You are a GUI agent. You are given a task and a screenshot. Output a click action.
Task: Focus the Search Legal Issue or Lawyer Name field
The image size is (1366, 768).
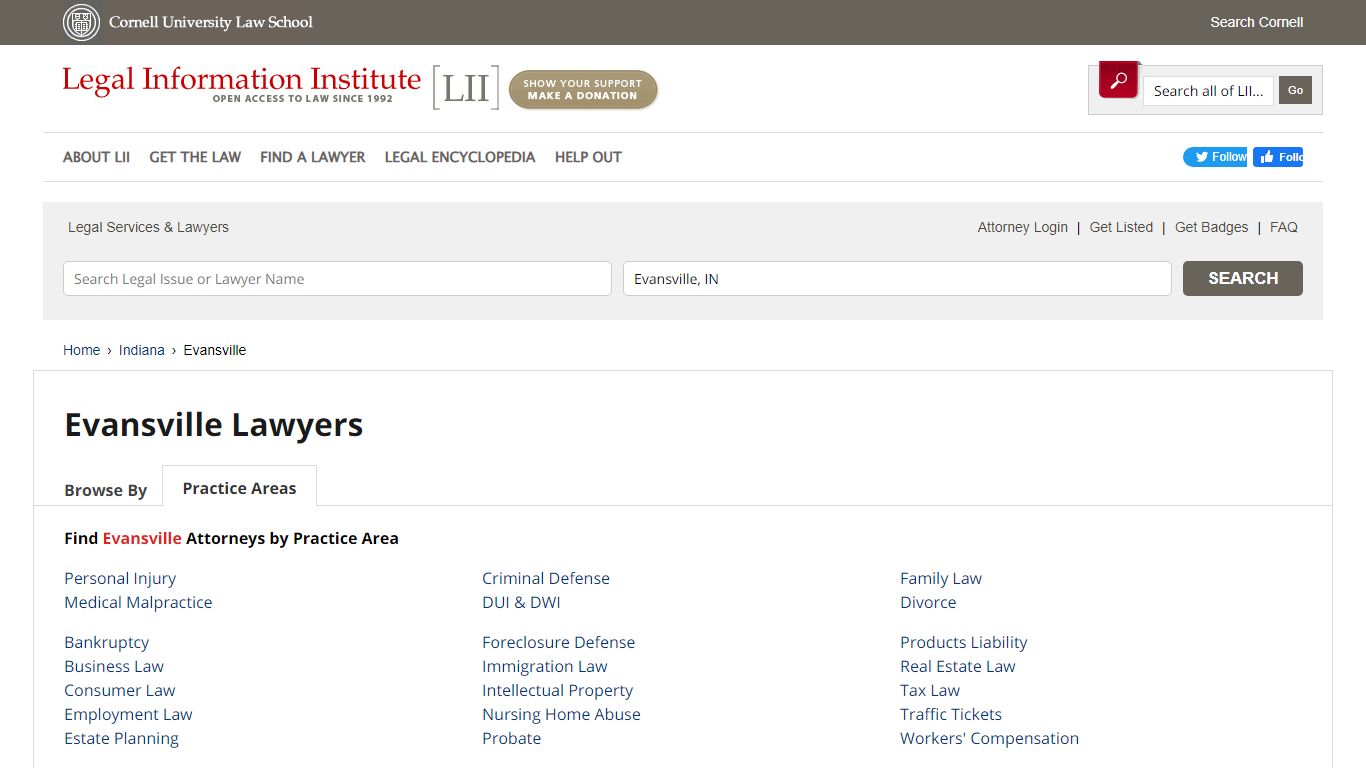point(337,279)
